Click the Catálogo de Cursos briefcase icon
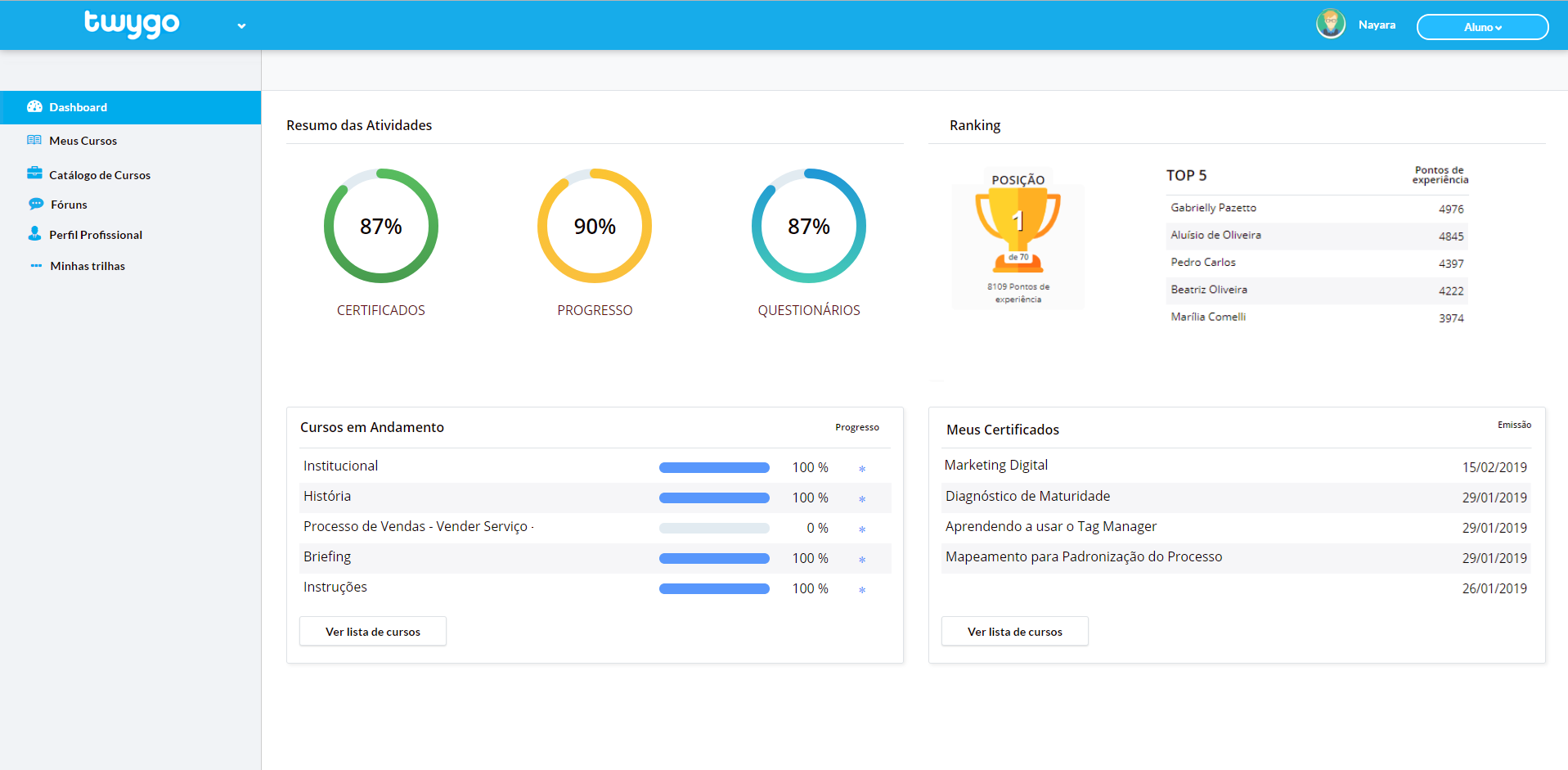 click(34, 173)
